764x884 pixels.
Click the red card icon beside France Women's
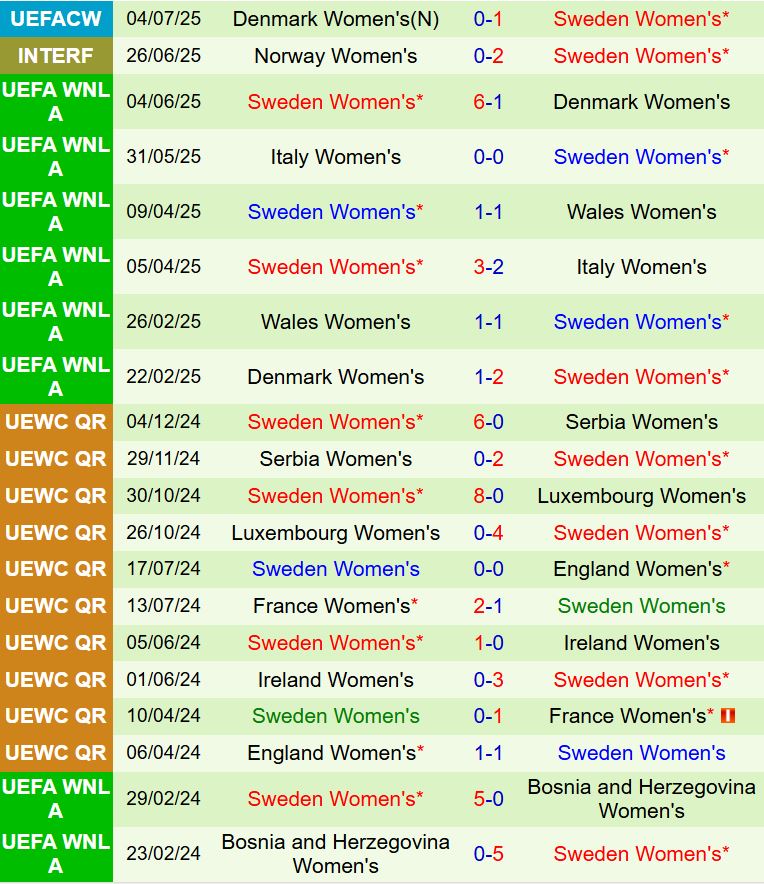727,716
